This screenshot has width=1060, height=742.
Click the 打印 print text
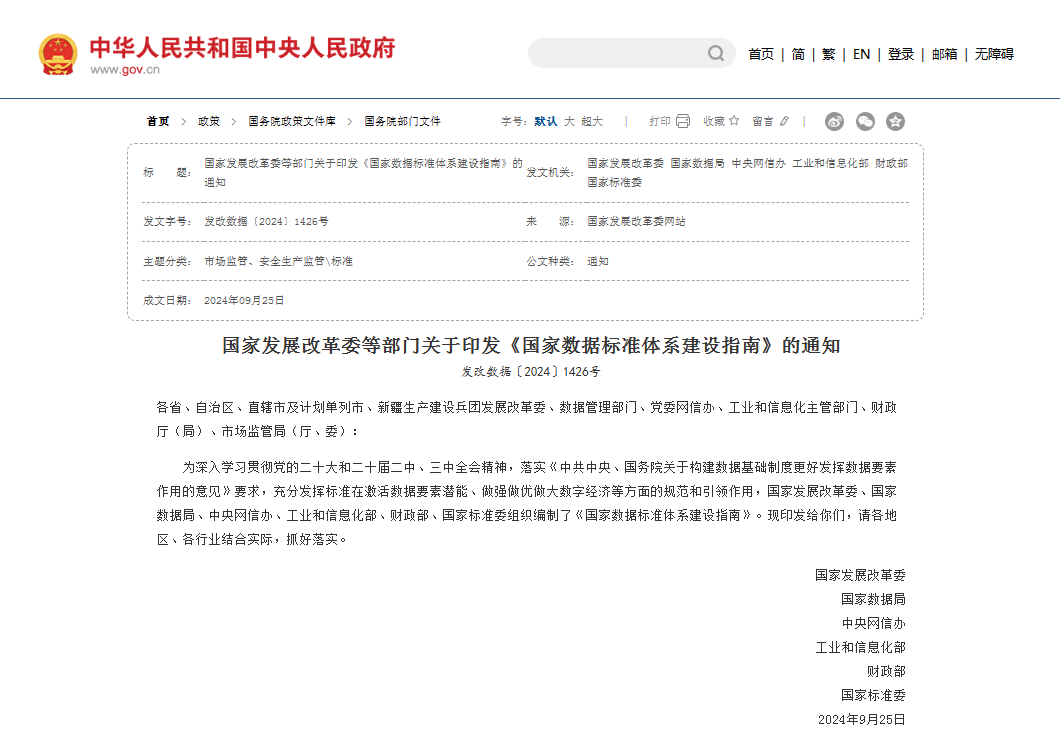(660, 121)
